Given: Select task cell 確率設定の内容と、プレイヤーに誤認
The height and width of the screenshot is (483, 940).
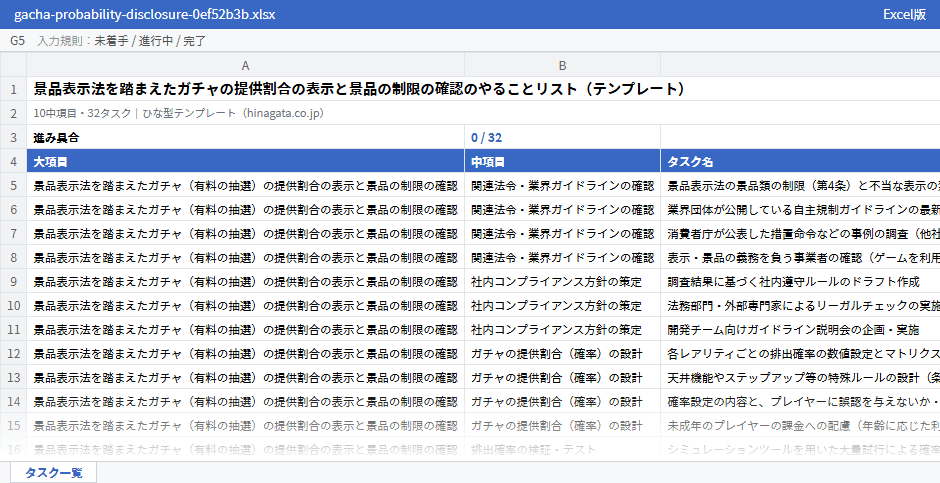Looking at the screenshot, I should coord(800,402).
